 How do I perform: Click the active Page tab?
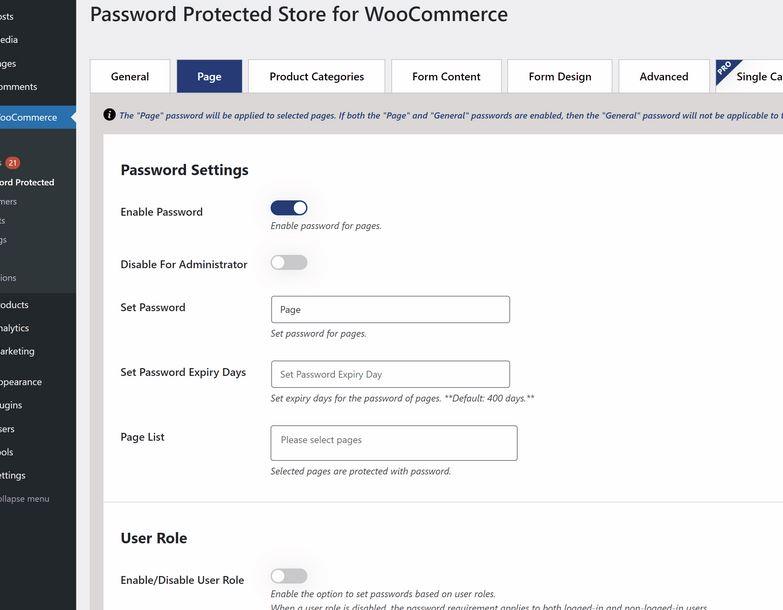(209, 76)
